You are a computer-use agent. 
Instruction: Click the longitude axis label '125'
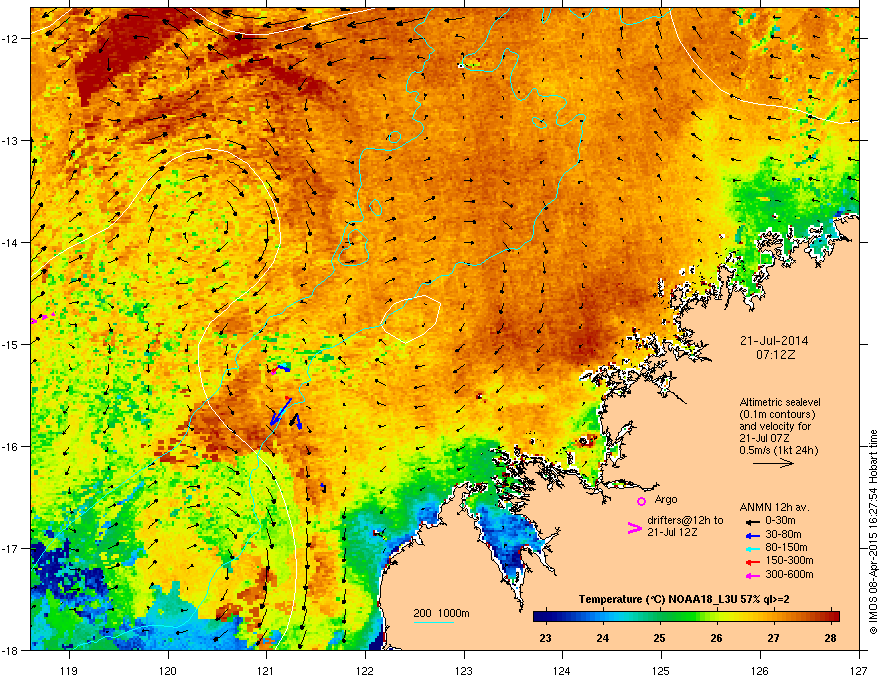click(x=661, y=670)
